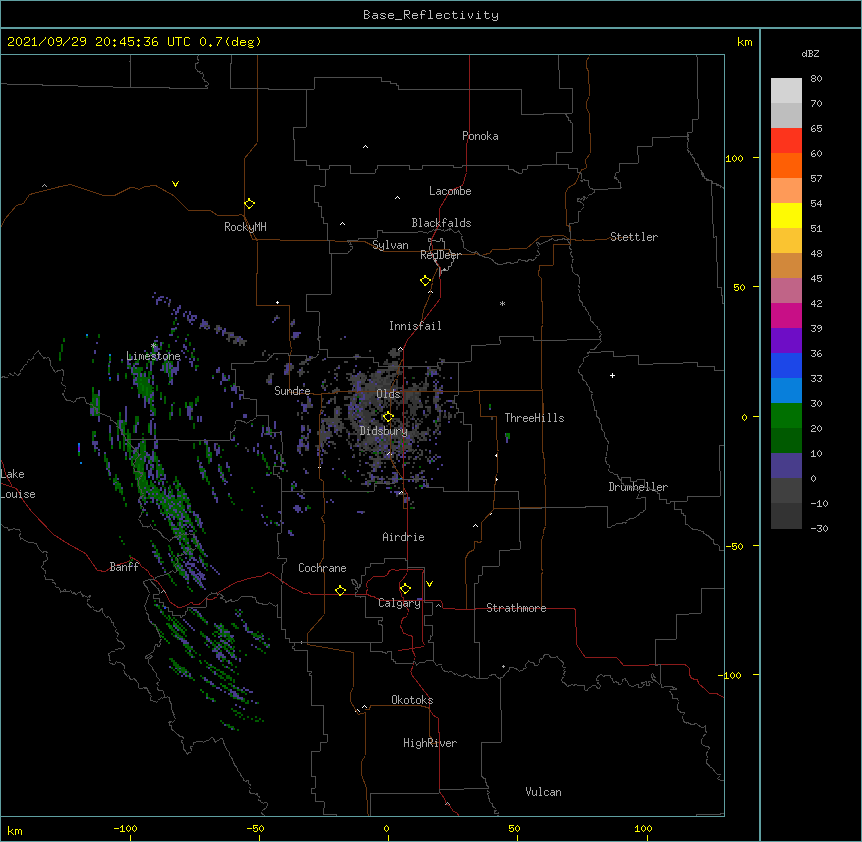Click the Banff town label
Screen dimensions: 862x842
coord(124,567)
